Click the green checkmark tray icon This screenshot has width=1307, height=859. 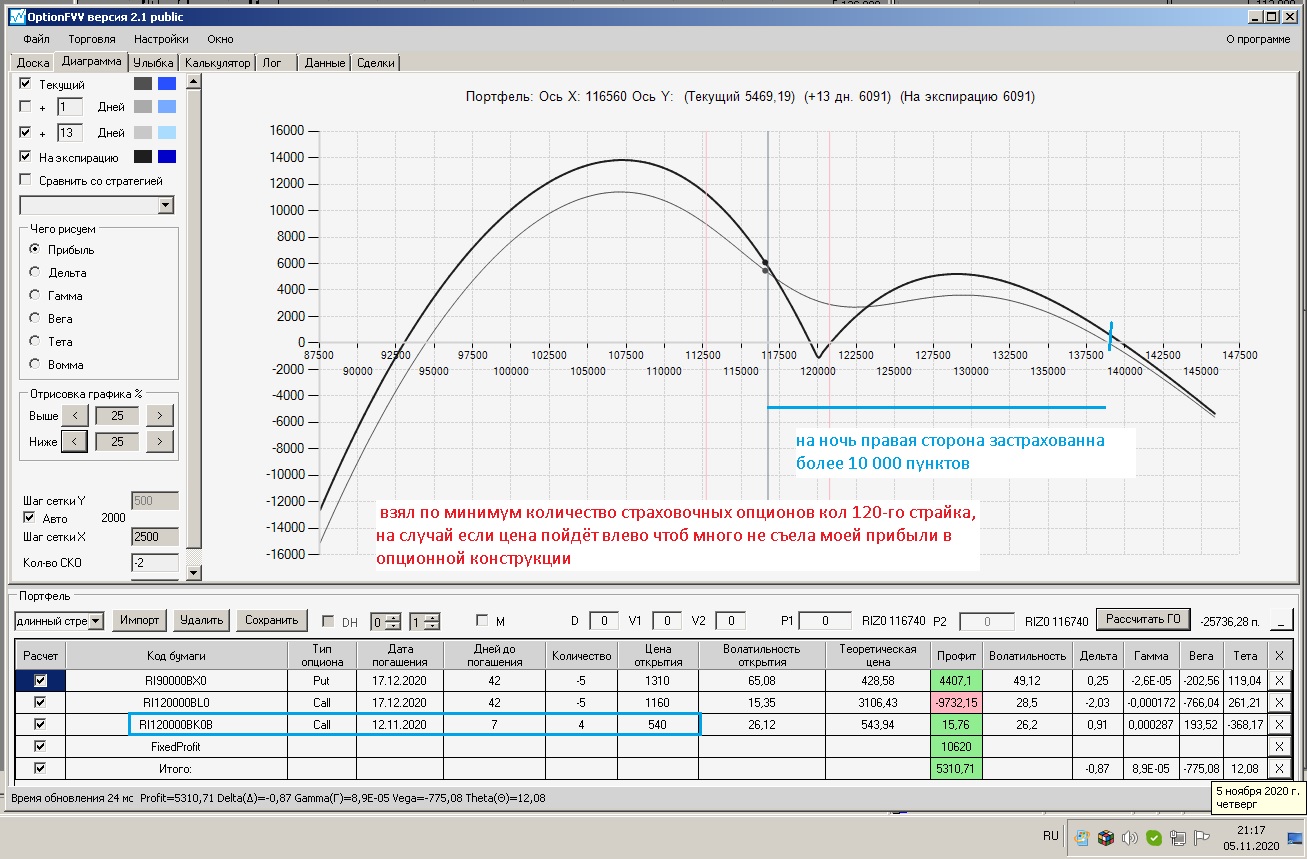pos(1154,838)
